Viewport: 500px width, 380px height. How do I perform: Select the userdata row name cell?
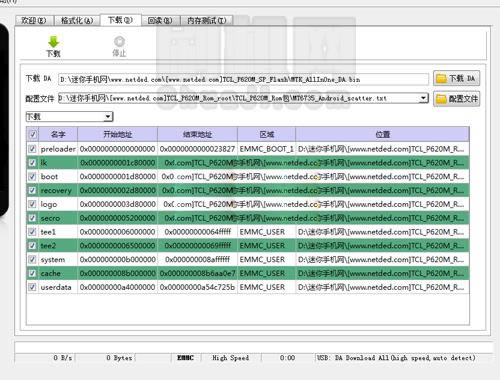pos(58,287)
